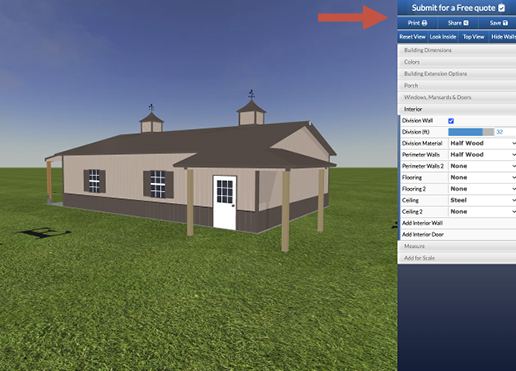Open the Flooring dropdown
The width and height of the screenshot is (516, 371).
482,177
